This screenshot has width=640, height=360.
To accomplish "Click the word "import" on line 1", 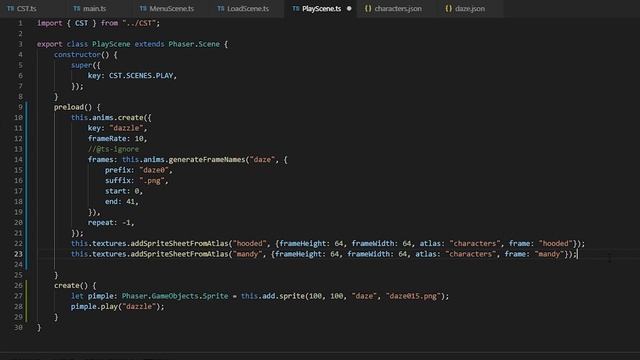I will [x=50, y=23].
